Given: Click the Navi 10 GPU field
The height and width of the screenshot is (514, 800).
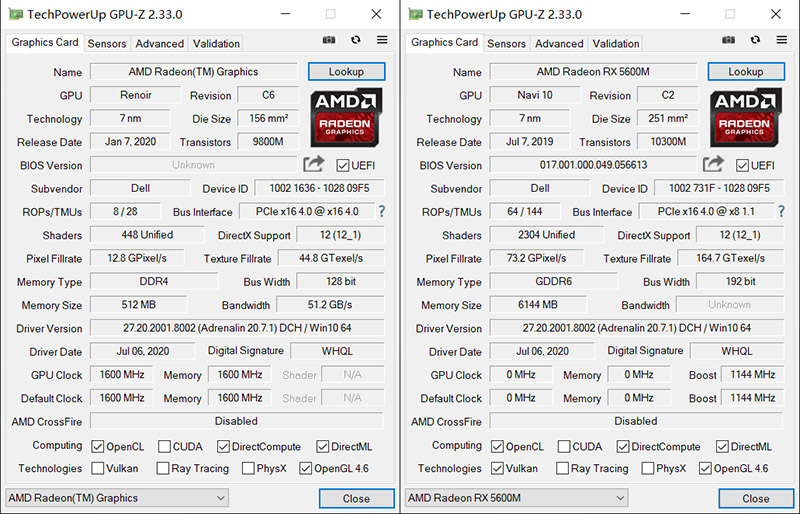Looking at the screenshot, I should click(x=535, y=95).
